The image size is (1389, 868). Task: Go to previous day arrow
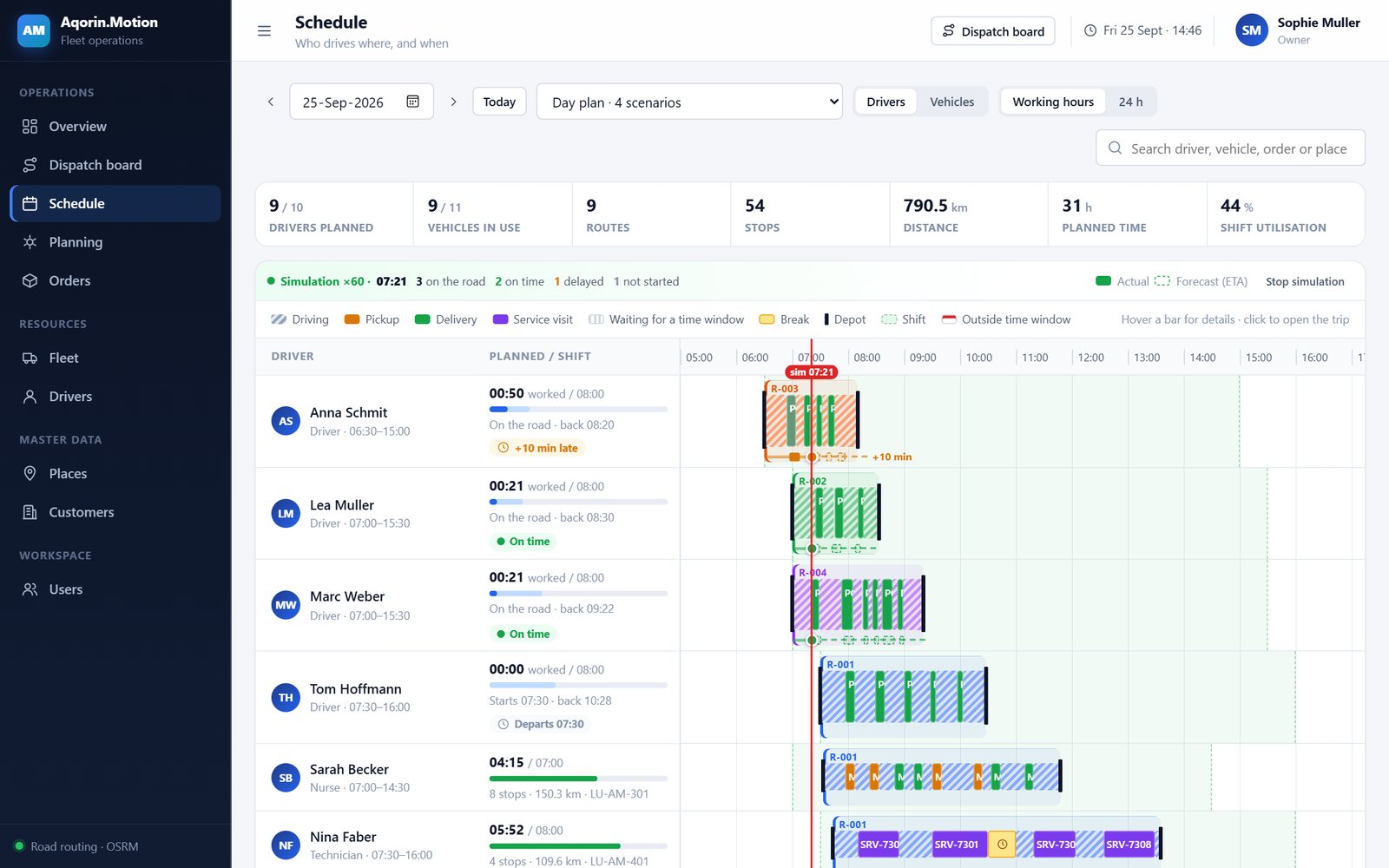point(271,102)
